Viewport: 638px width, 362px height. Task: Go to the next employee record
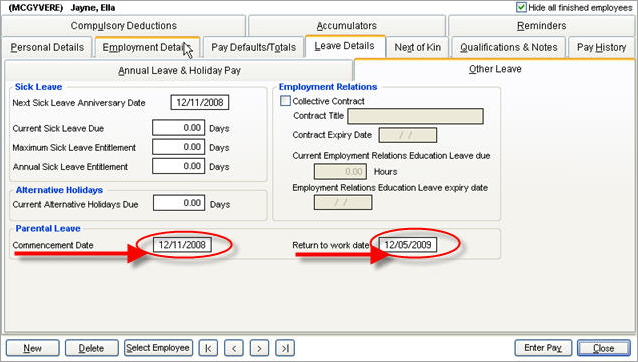pos(259,348)
